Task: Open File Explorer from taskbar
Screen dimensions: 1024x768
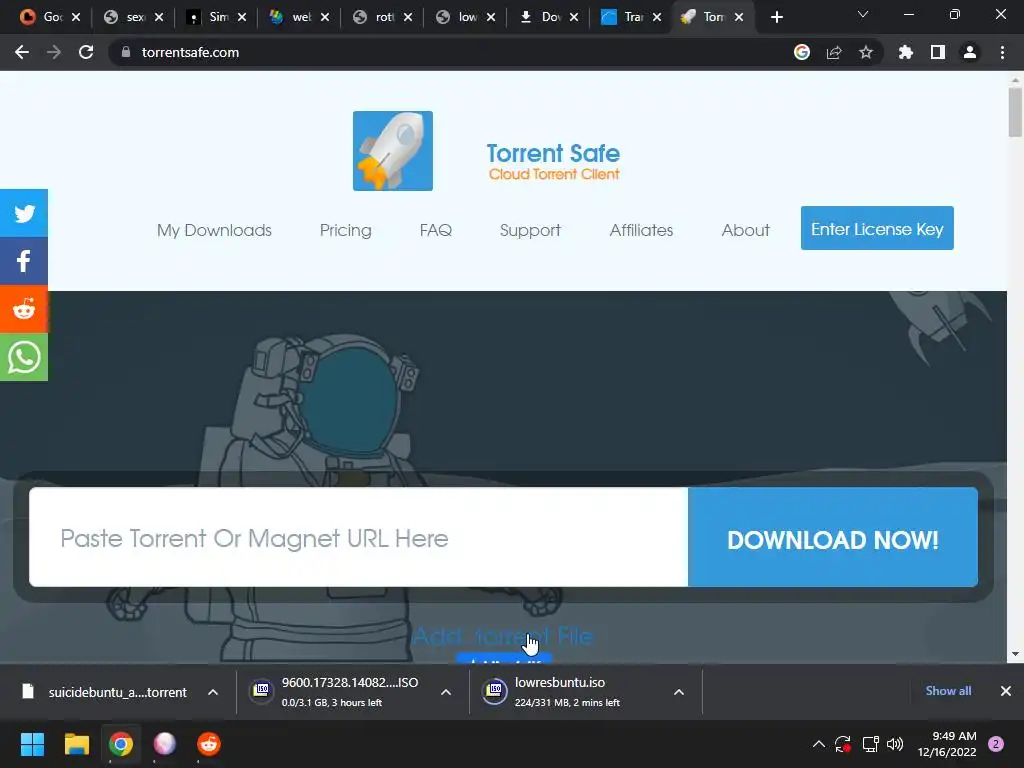Action: pos(76,744)
